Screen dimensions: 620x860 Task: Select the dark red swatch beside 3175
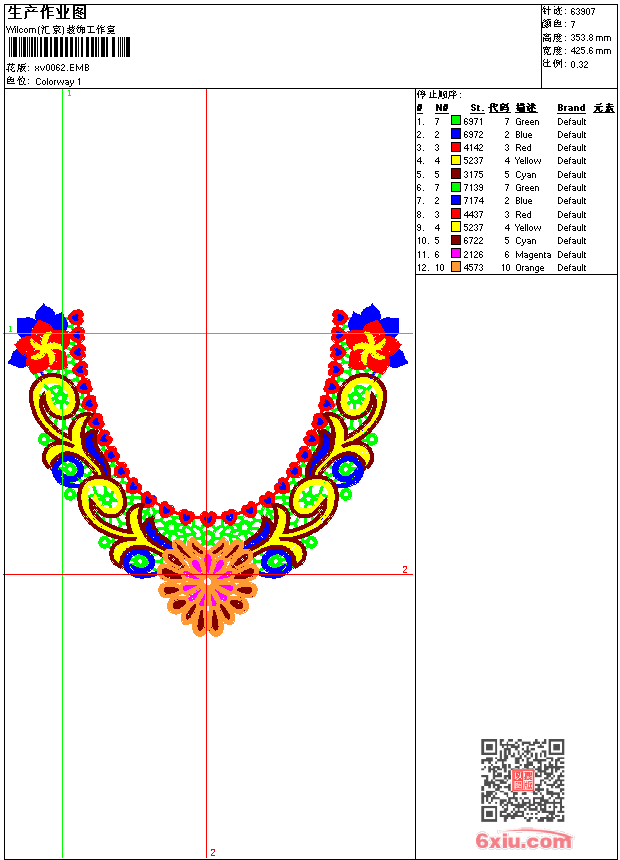[x=456, y=174]
